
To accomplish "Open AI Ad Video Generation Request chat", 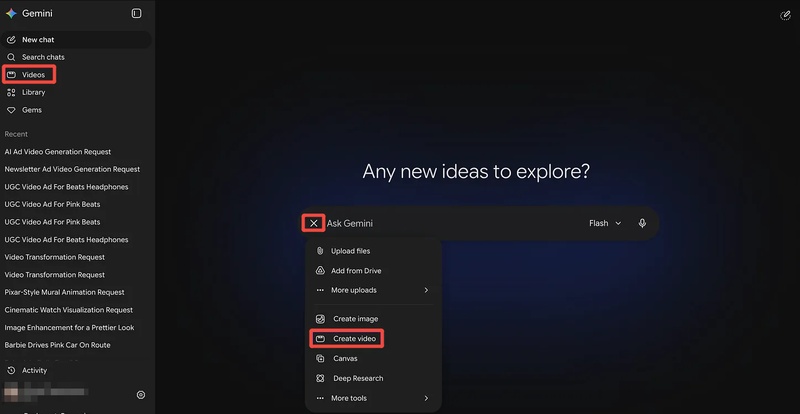I will coord(58,152).
